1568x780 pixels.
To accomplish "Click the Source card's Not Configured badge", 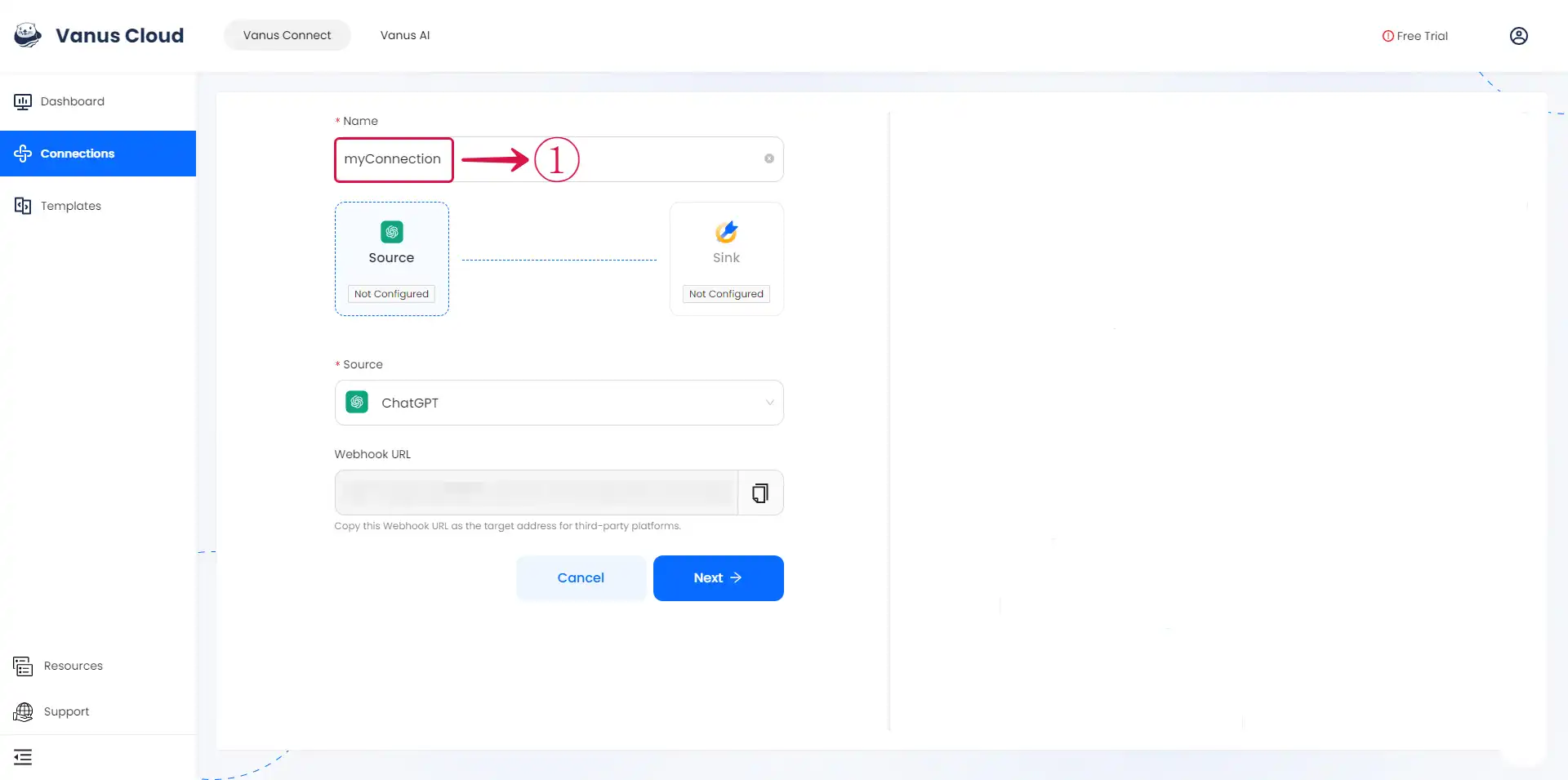I will (x=391, y=294).
